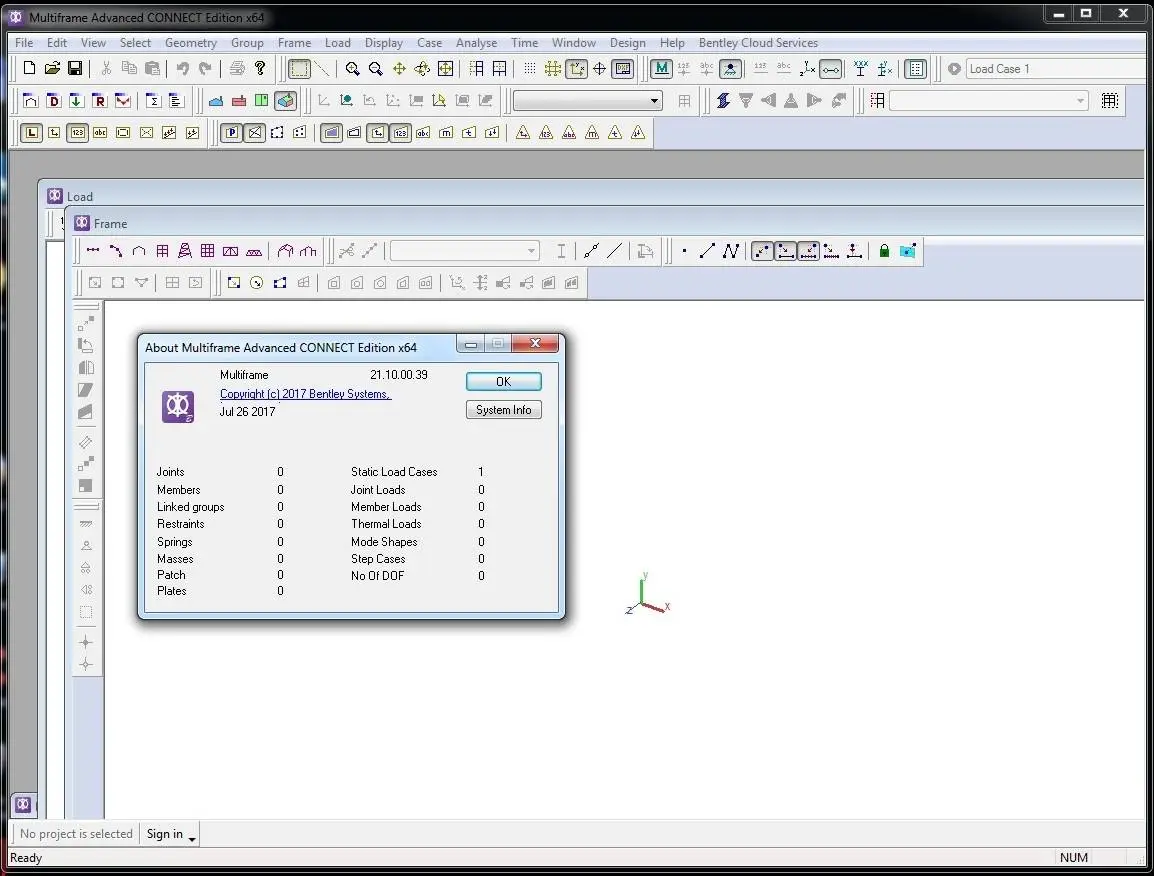
Task: Click the camera/render icon beside the padlock
Action: [907, 251]
